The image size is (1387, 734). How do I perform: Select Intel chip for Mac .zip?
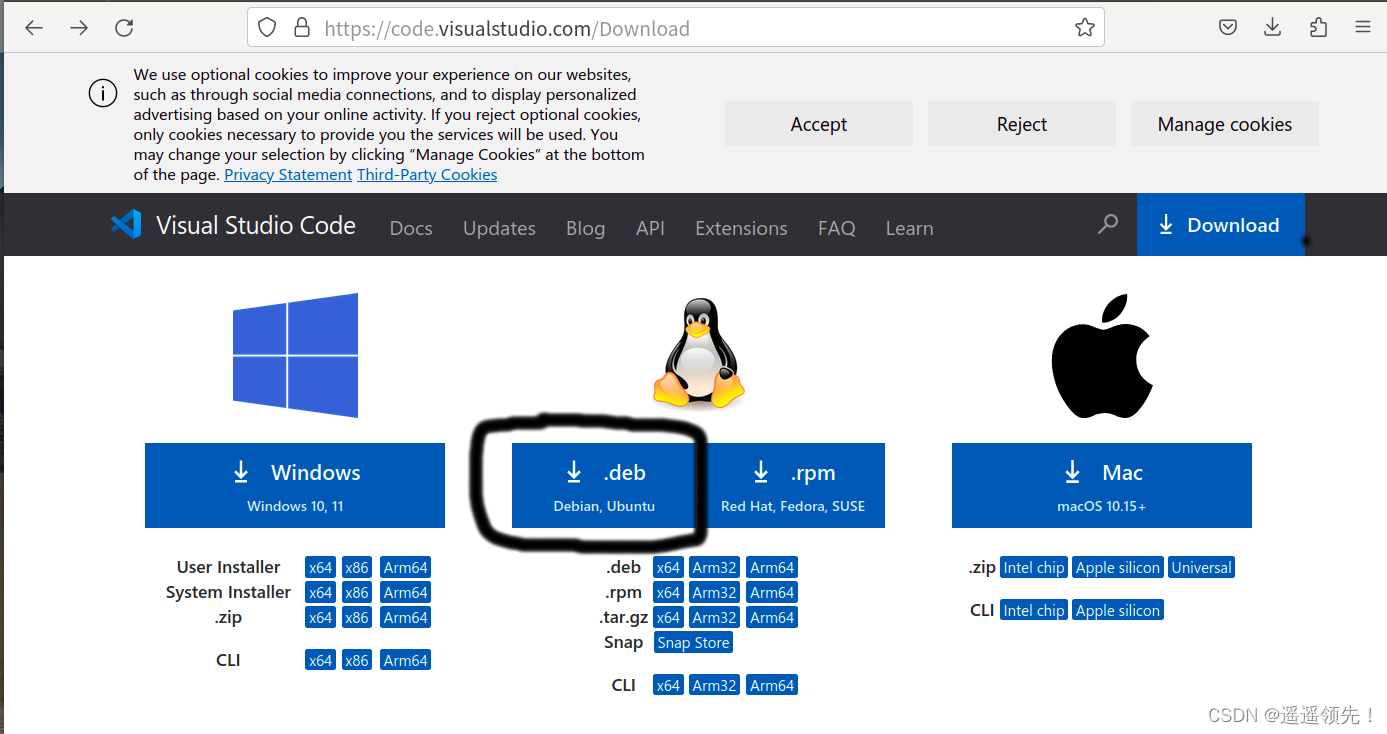point(1034,567)
